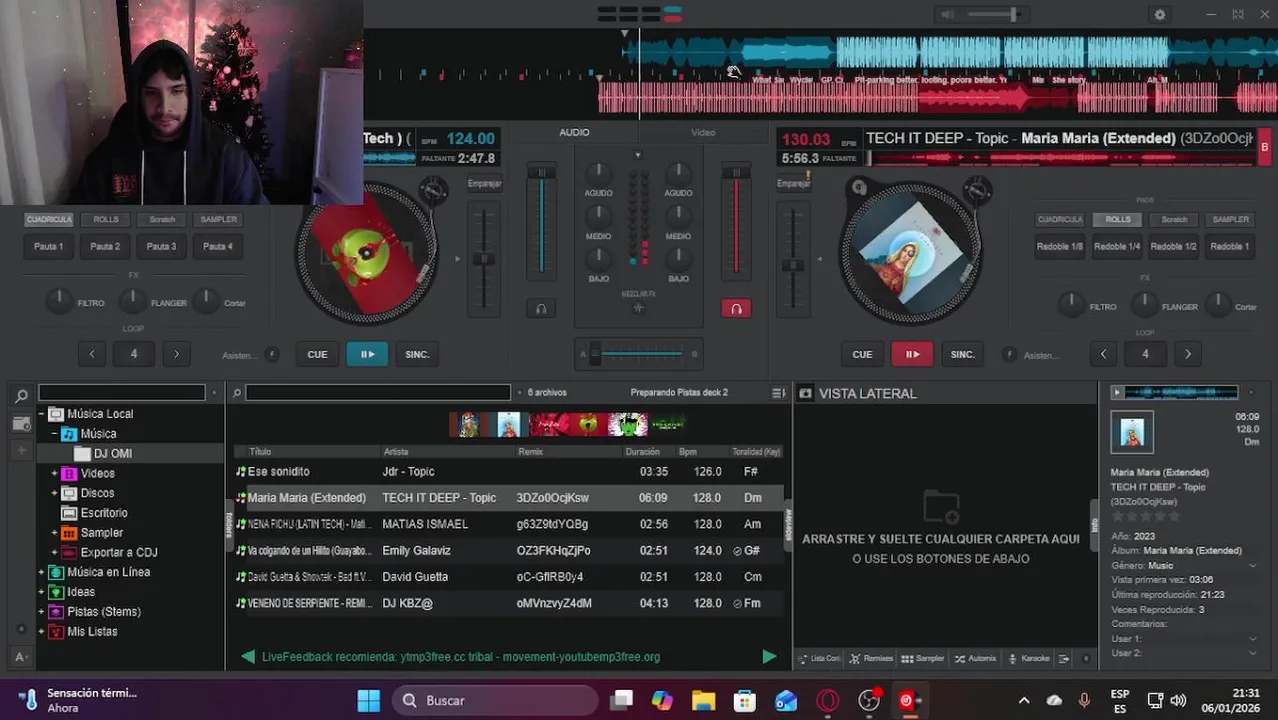Click right deck SINC. button
The width and height of the screenshot is (1278, 720).
click(x=962, y=354)
